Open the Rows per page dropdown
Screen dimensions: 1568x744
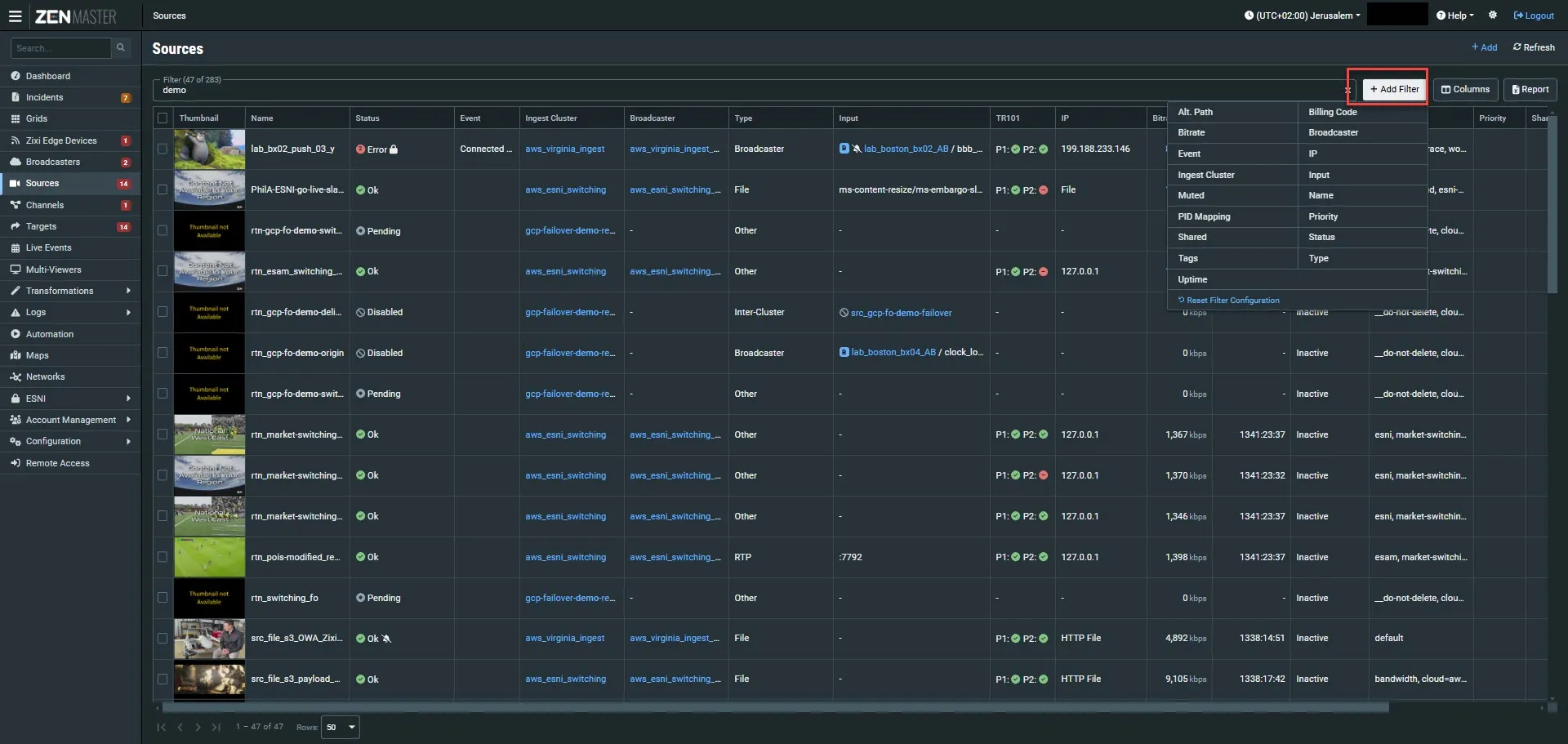341,727
